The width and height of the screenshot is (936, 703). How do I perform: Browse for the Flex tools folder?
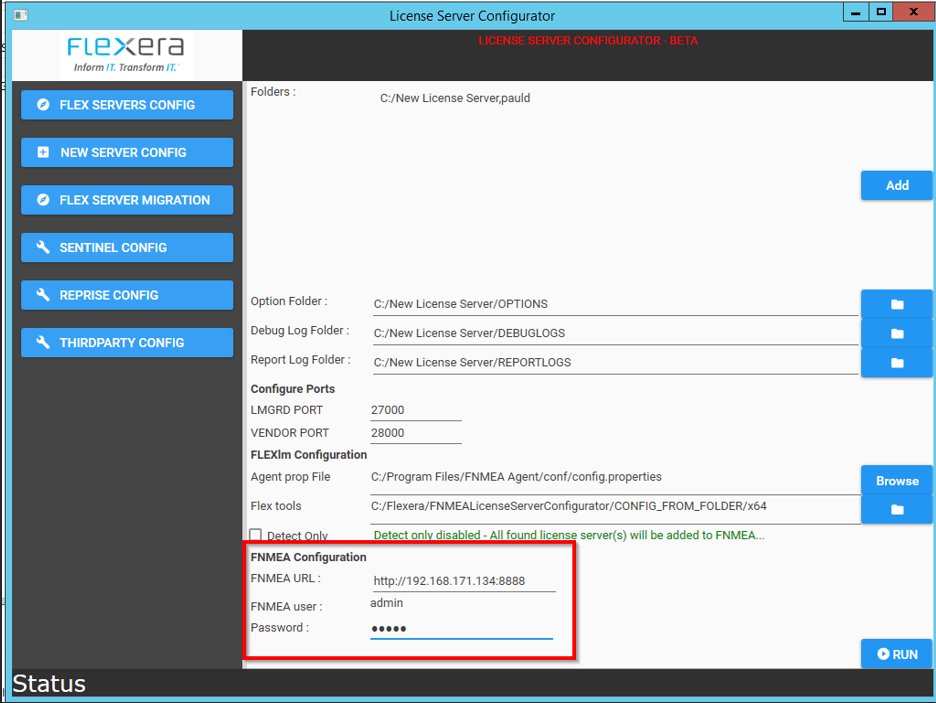pos(897,510)
